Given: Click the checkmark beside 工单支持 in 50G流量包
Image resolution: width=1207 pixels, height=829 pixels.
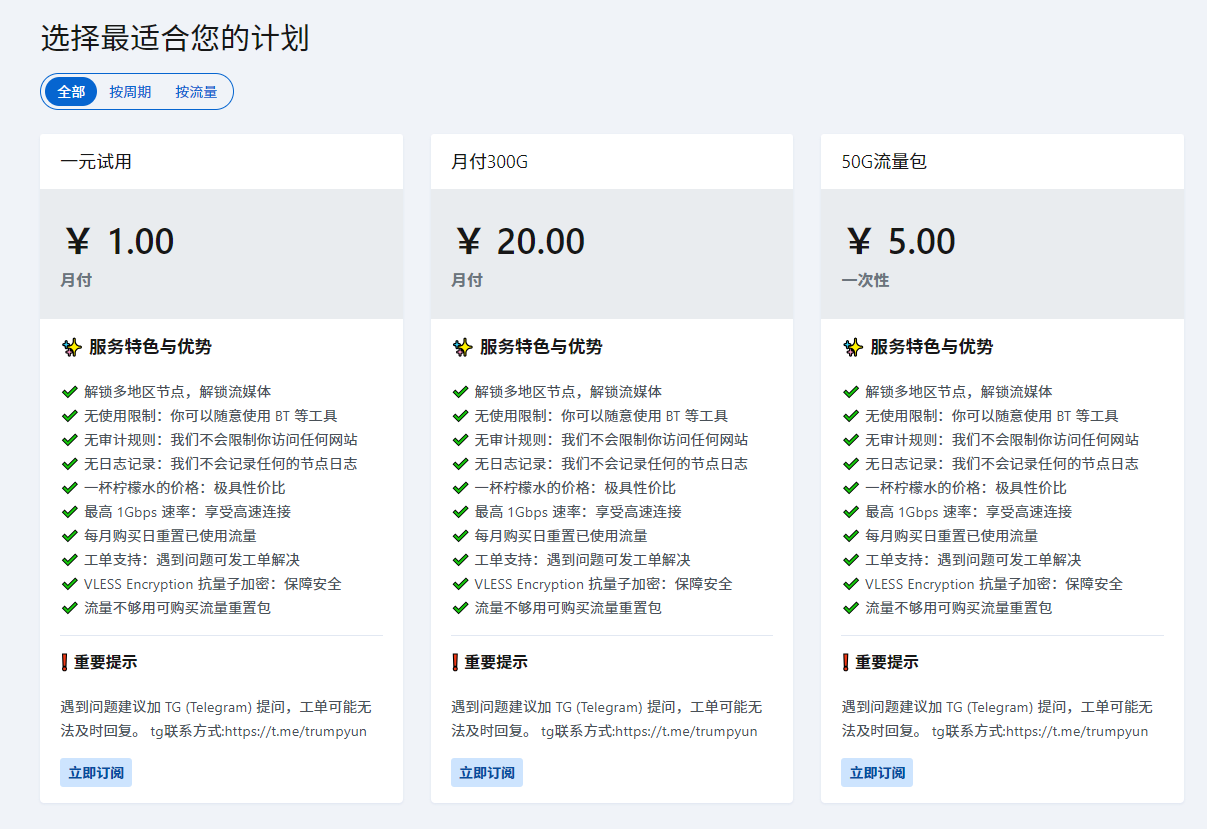Looking at the screenshot, I should point(851,560).
